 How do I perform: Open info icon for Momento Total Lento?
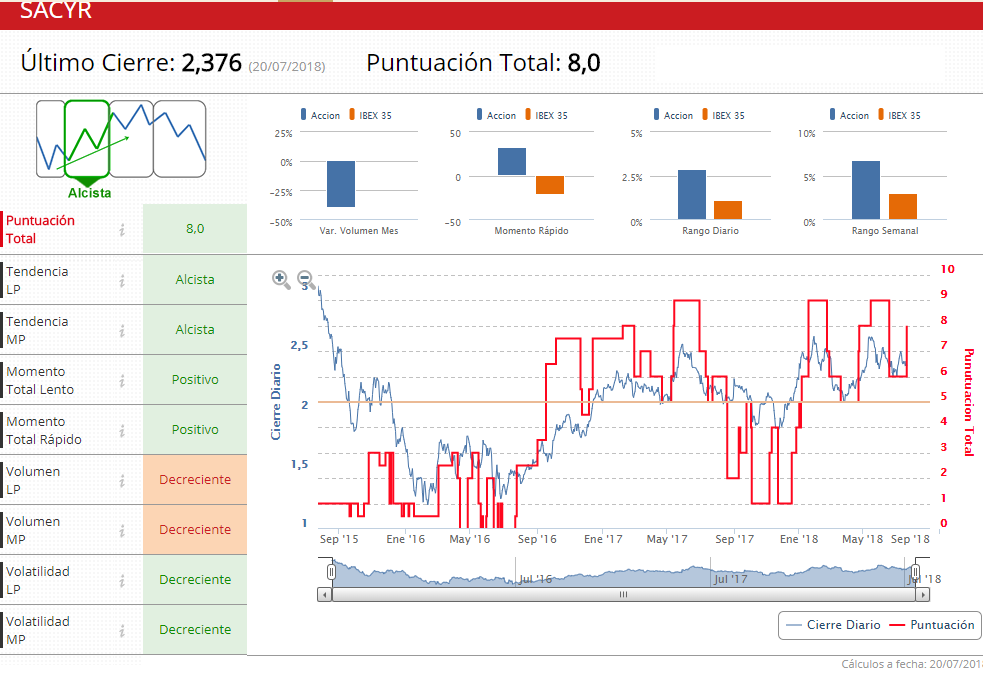point(122,380)
